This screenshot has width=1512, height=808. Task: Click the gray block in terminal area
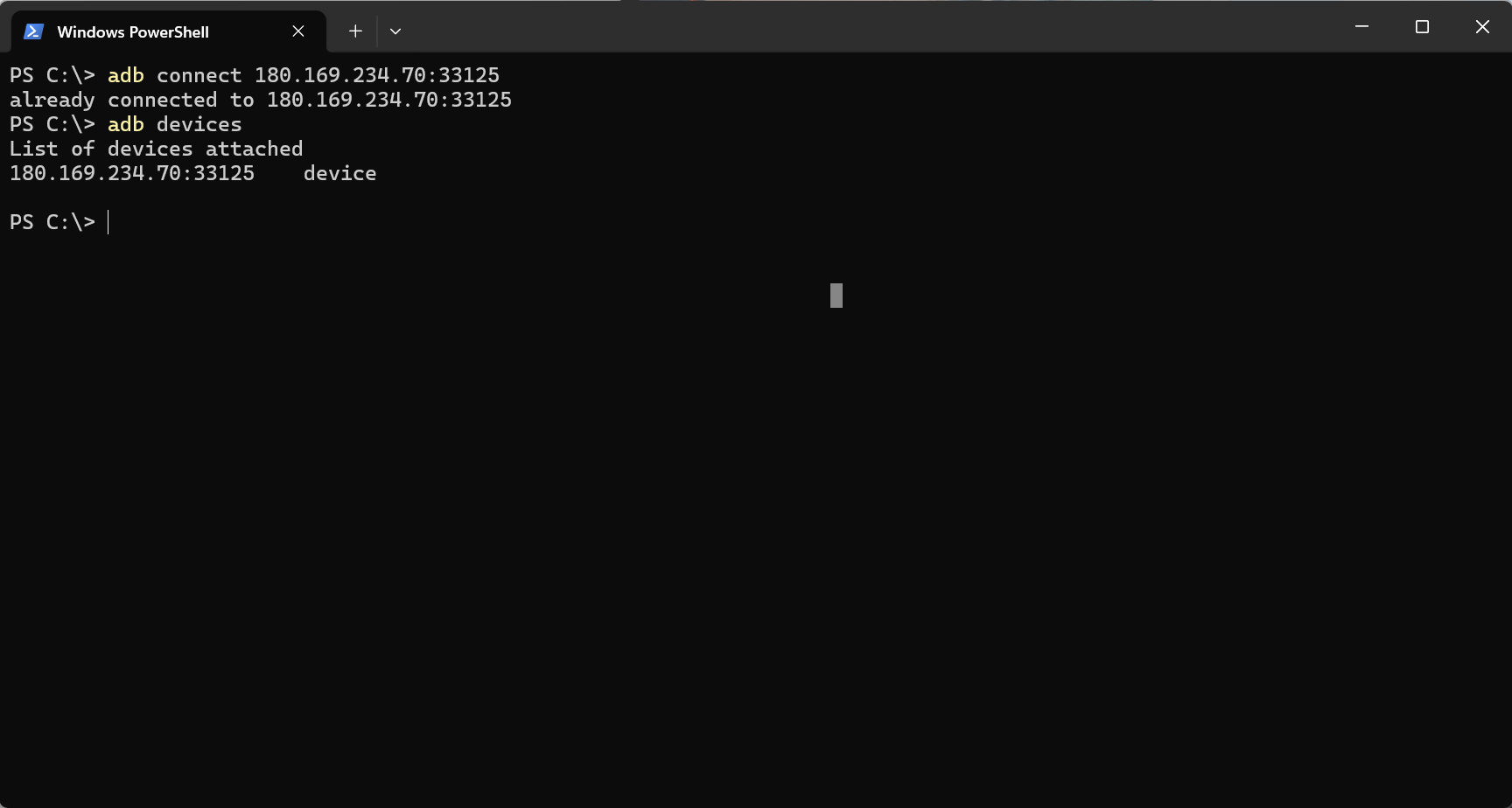(836, 296)
